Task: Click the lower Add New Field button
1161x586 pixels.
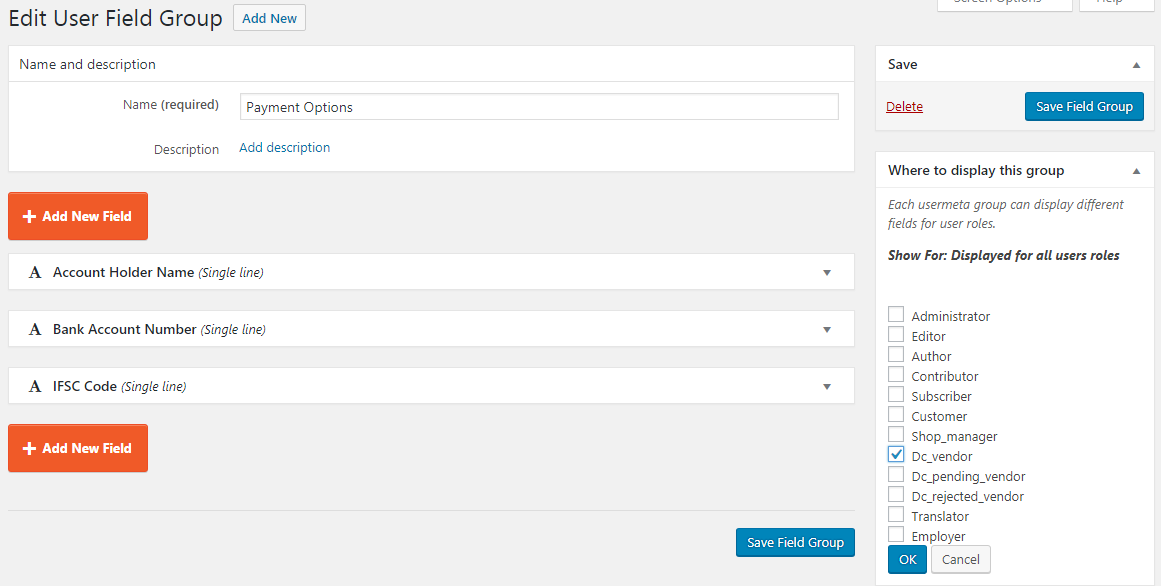Action: click(x=78, y=448)
